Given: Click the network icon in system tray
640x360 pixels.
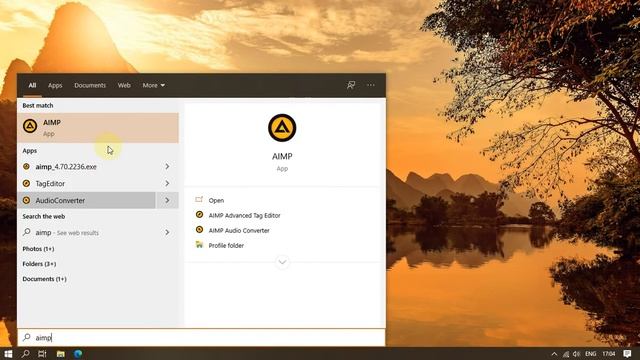Looking at the screenshot, I should [x=566, y=354].
